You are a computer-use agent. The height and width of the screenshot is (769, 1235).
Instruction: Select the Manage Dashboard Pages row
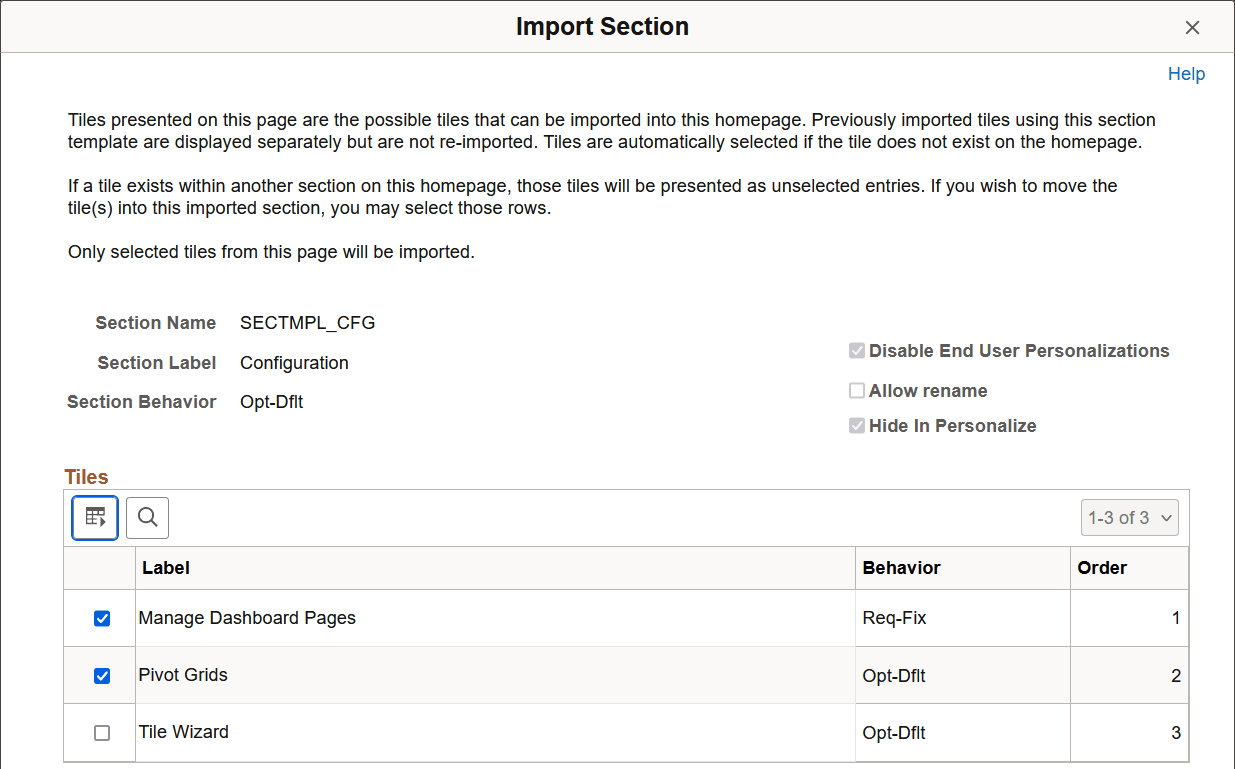point(246,618)
